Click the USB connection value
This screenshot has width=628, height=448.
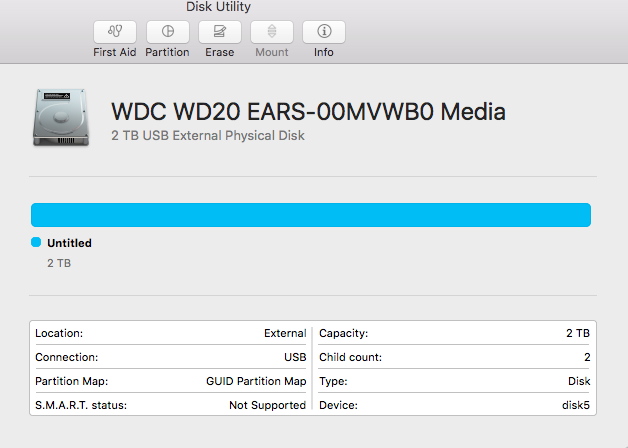pyautogui.click(x=295, y=357)
